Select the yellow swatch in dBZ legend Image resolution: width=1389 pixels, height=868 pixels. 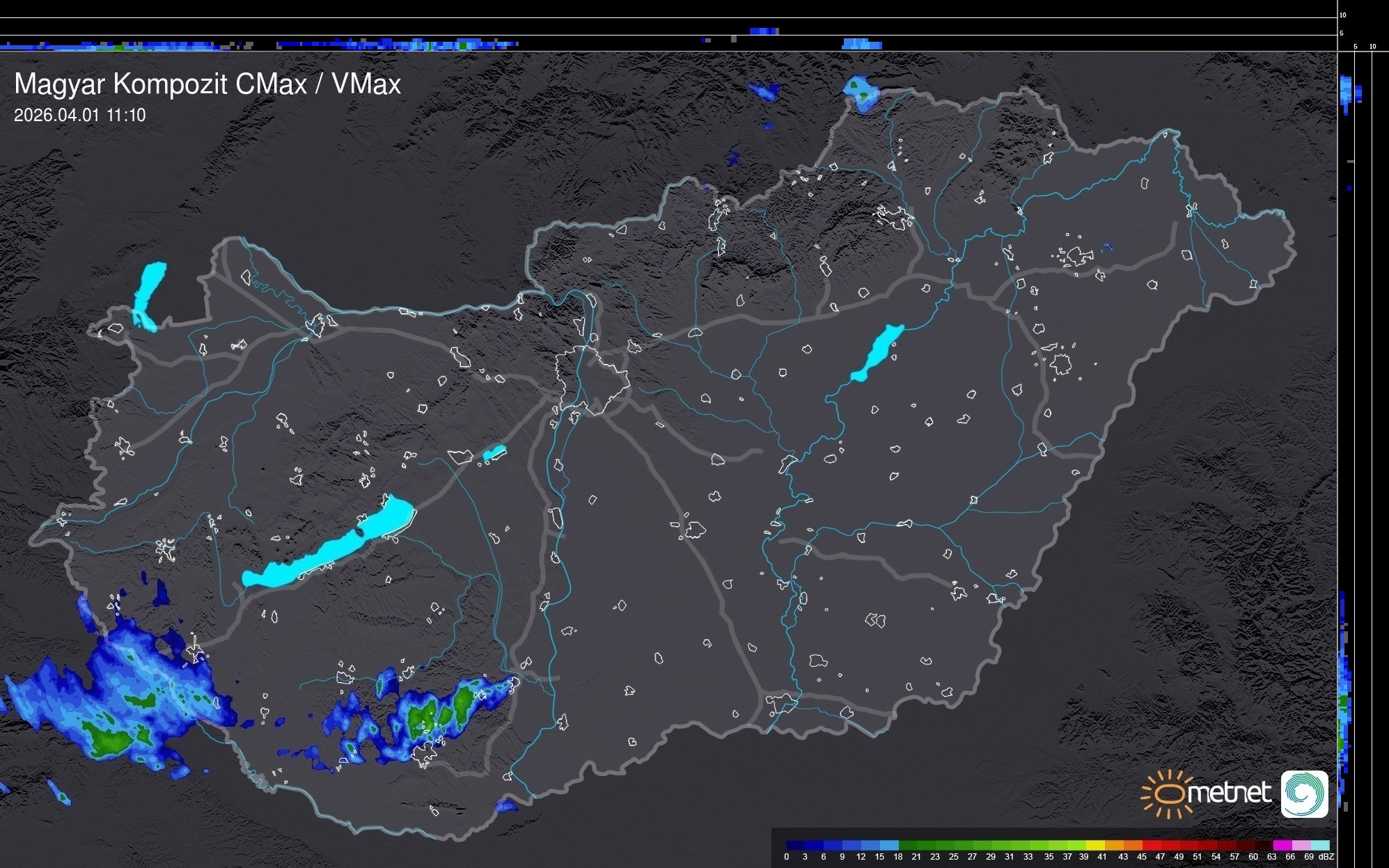pyautogui.click(x=1095, y=845)
